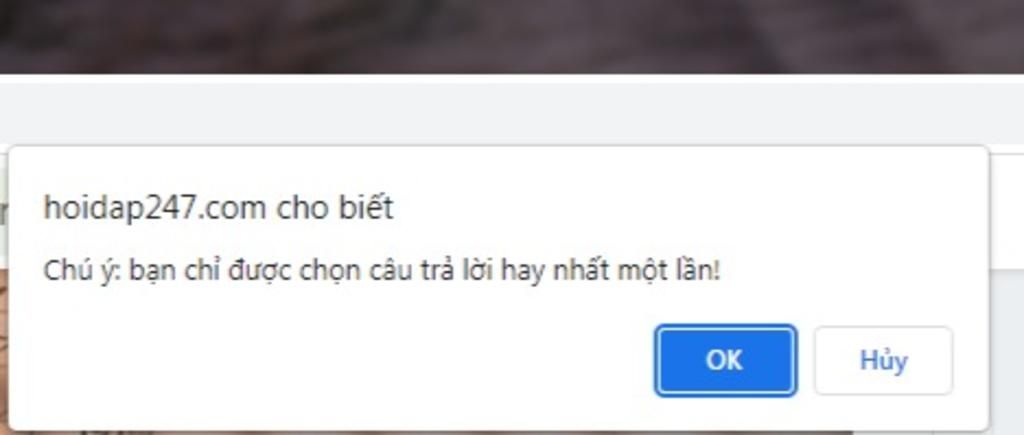Click the focused blue OK confirmation button
Viewport: 1024px width, 435px height.
point(726,361)
